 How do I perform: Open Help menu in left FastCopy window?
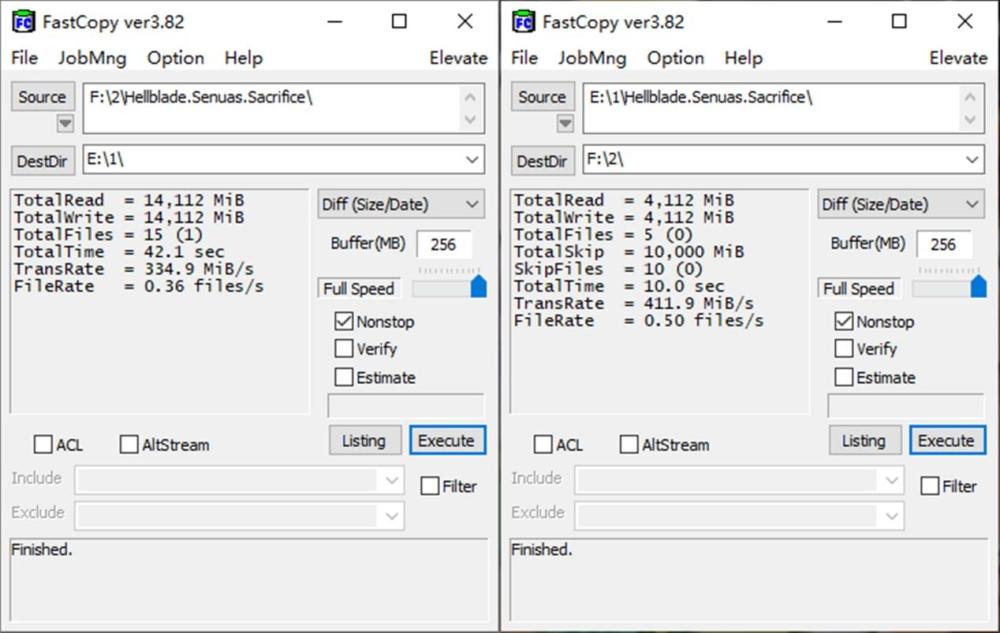(x=243, y=58)
